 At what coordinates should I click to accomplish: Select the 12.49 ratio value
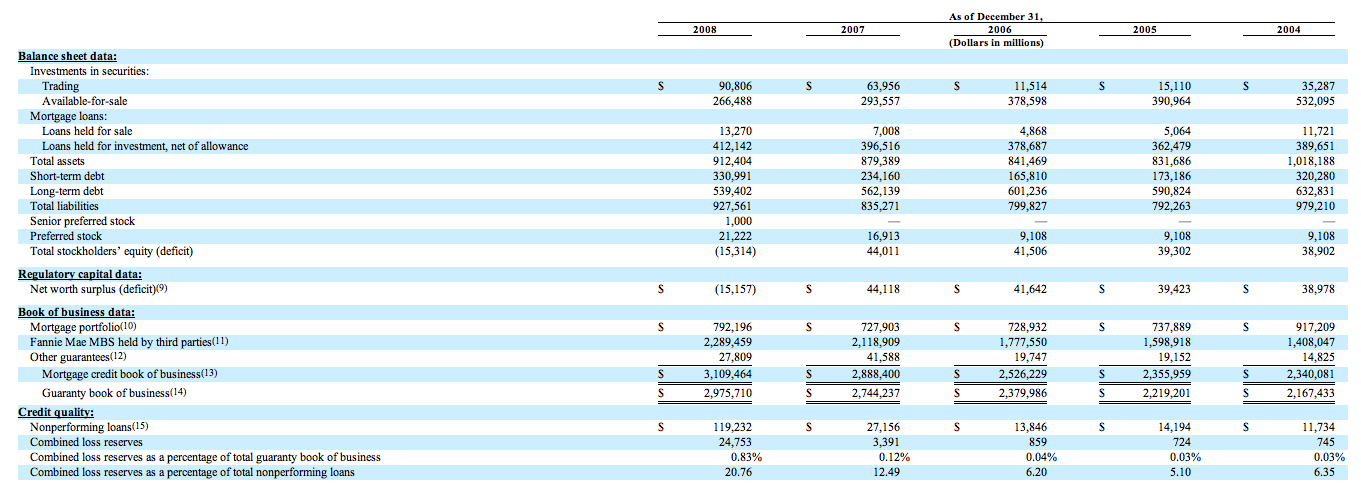tap(887, 472)
